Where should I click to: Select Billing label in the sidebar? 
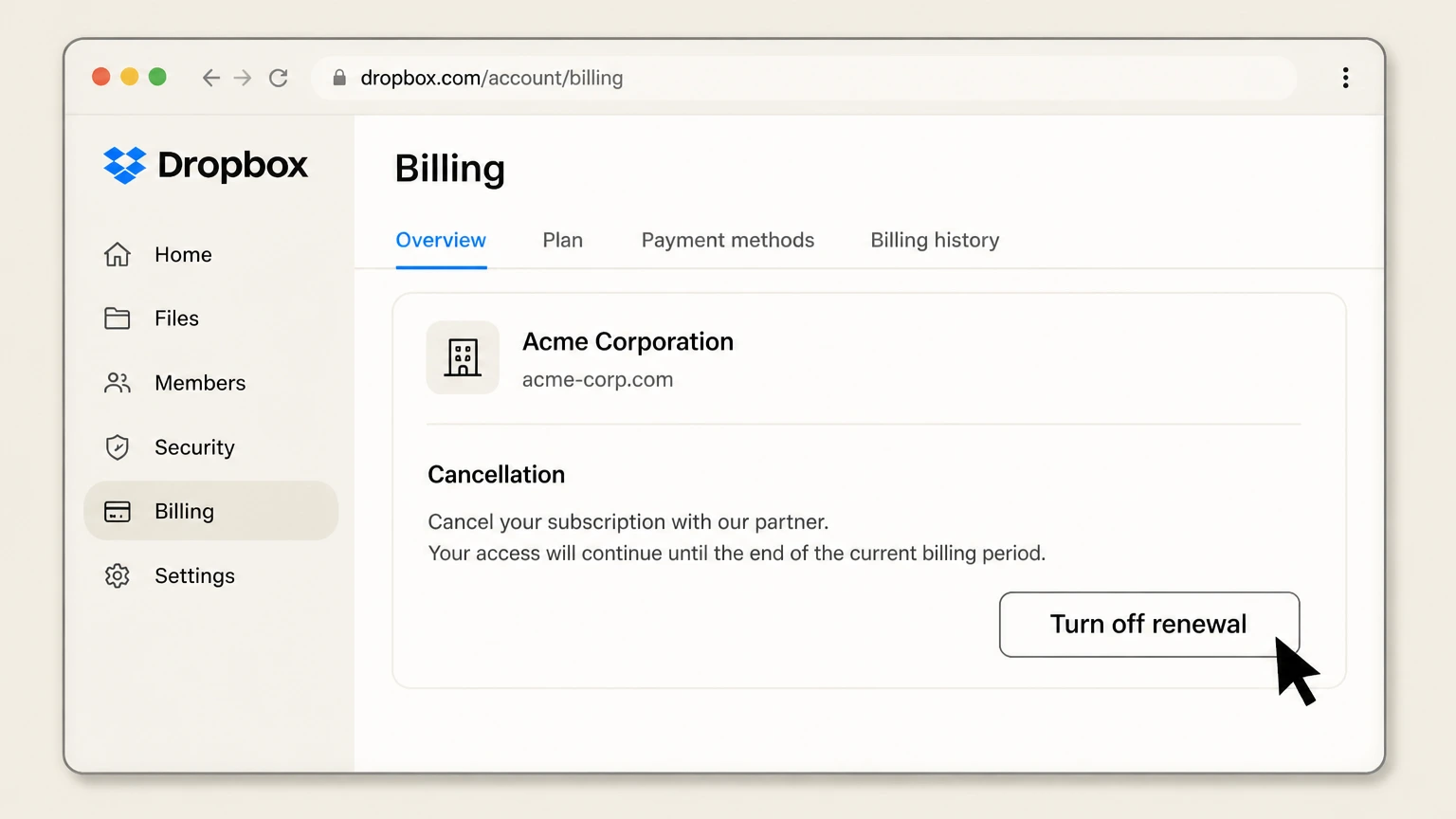click(184, 512)
